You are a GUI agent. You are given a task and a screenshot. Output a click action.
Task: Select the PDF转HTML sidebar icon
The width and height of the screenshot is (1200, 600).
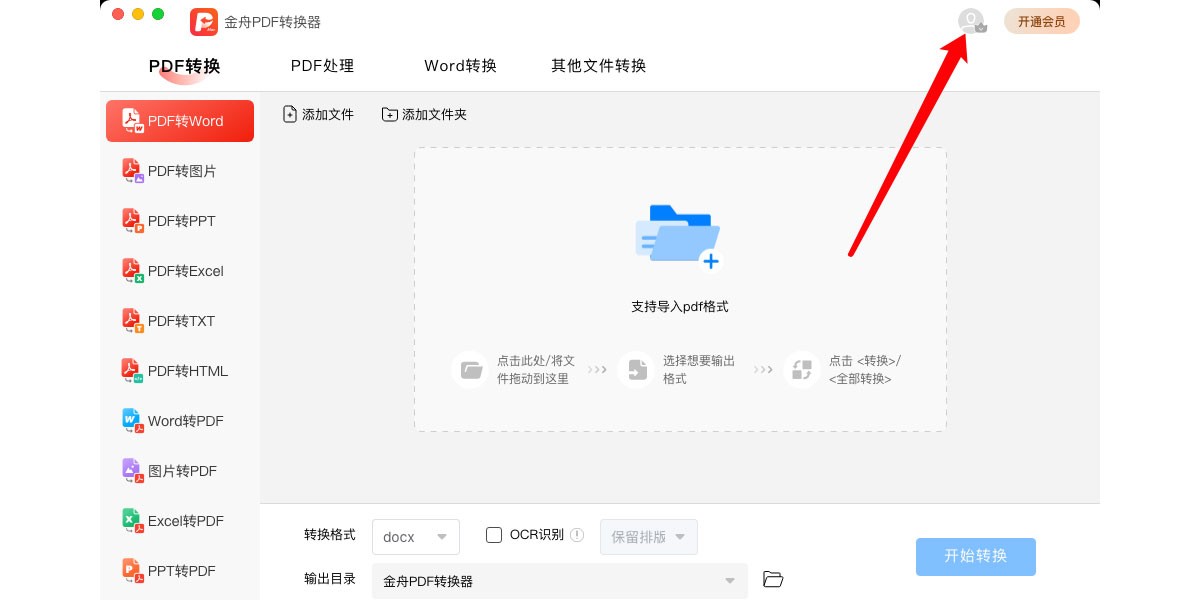pyautogui.click(x=133, y=371)
